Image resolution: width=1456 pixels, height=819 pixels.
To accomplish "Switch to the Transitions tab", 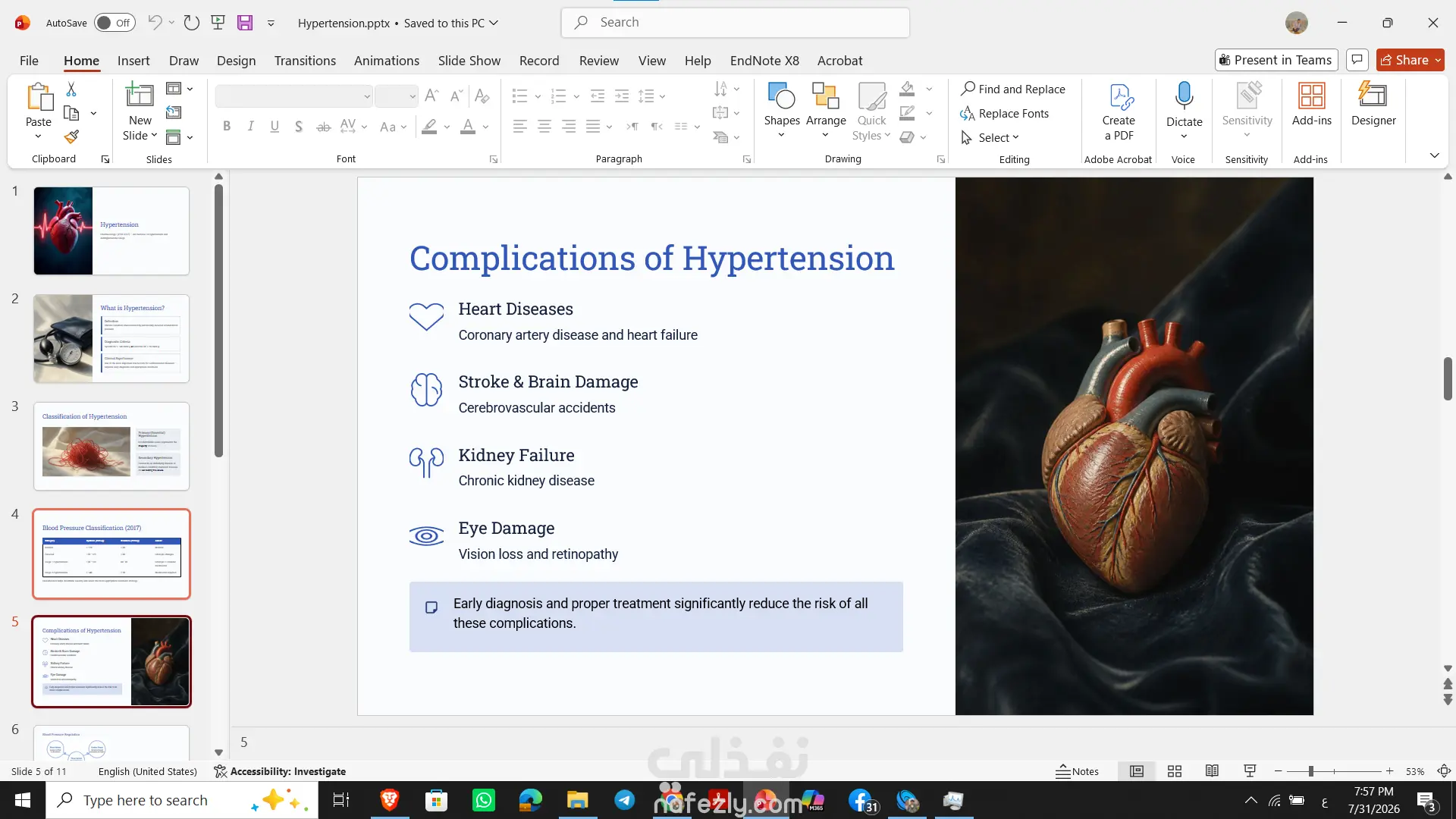I will click(305, 61).
